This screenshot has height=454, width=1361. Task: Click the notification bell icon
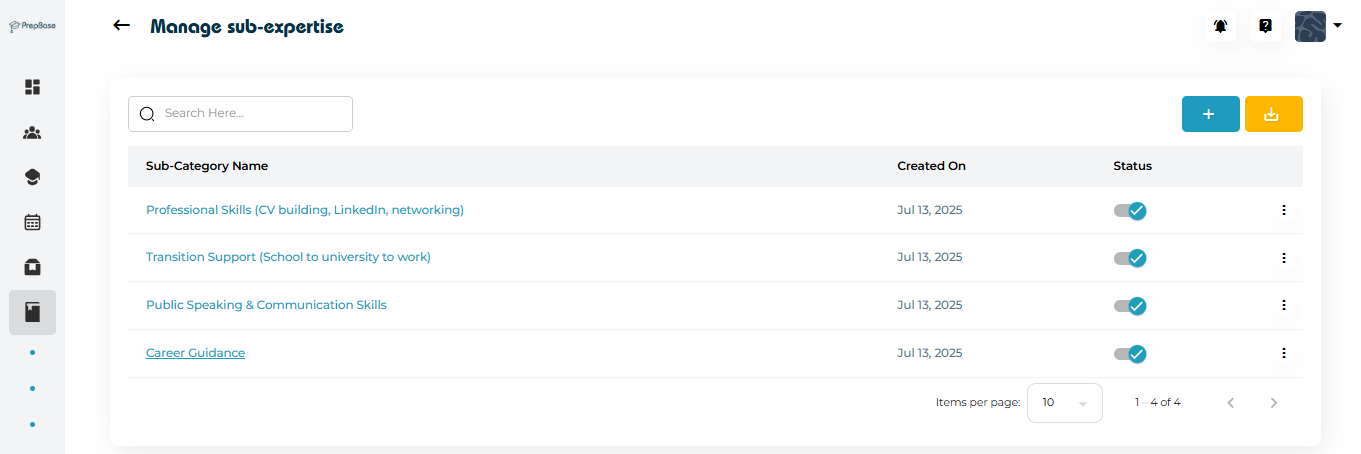[x=1220, y=26]
